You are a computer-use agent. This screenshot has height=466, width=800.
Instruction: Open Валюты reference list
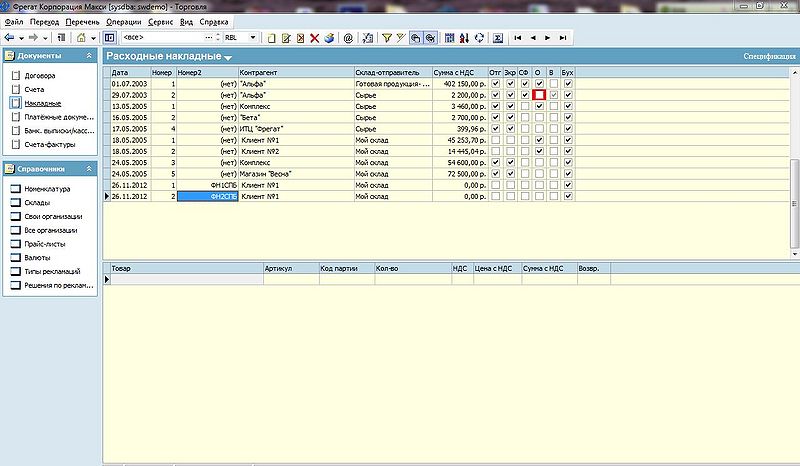(x=37, y=258)
